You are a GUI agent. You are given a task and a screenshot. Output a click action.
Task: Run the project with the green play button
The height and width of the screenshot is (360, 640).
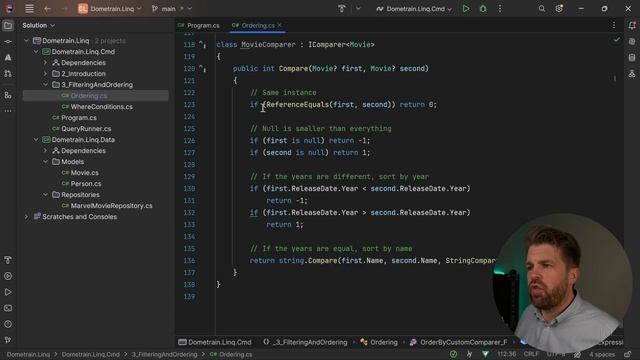click(466, 9)
